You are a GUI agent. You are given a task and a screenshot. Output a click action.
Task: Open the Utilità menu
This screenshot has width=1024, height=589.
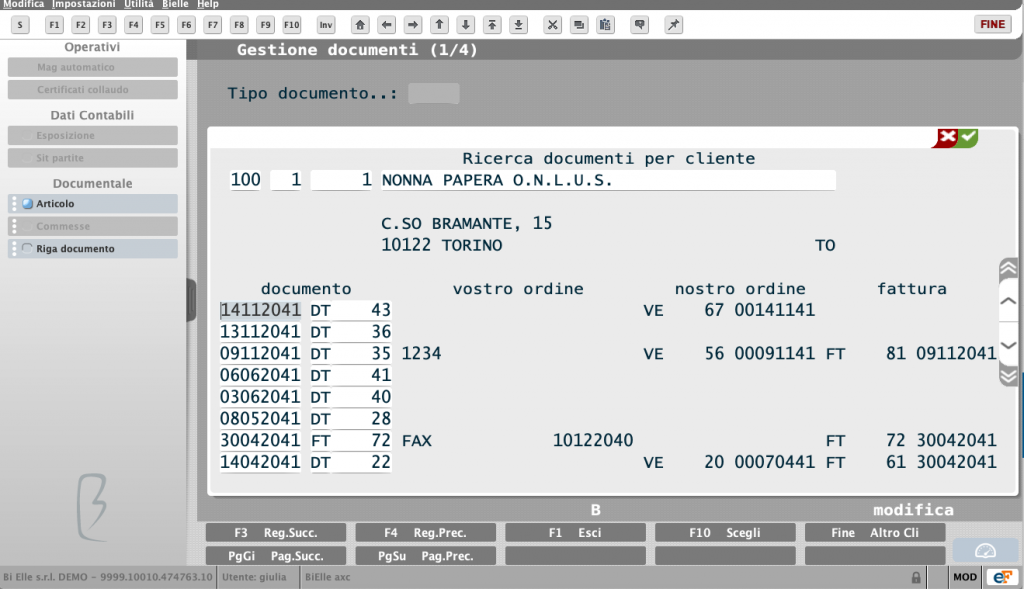click(x=139, y=4)
